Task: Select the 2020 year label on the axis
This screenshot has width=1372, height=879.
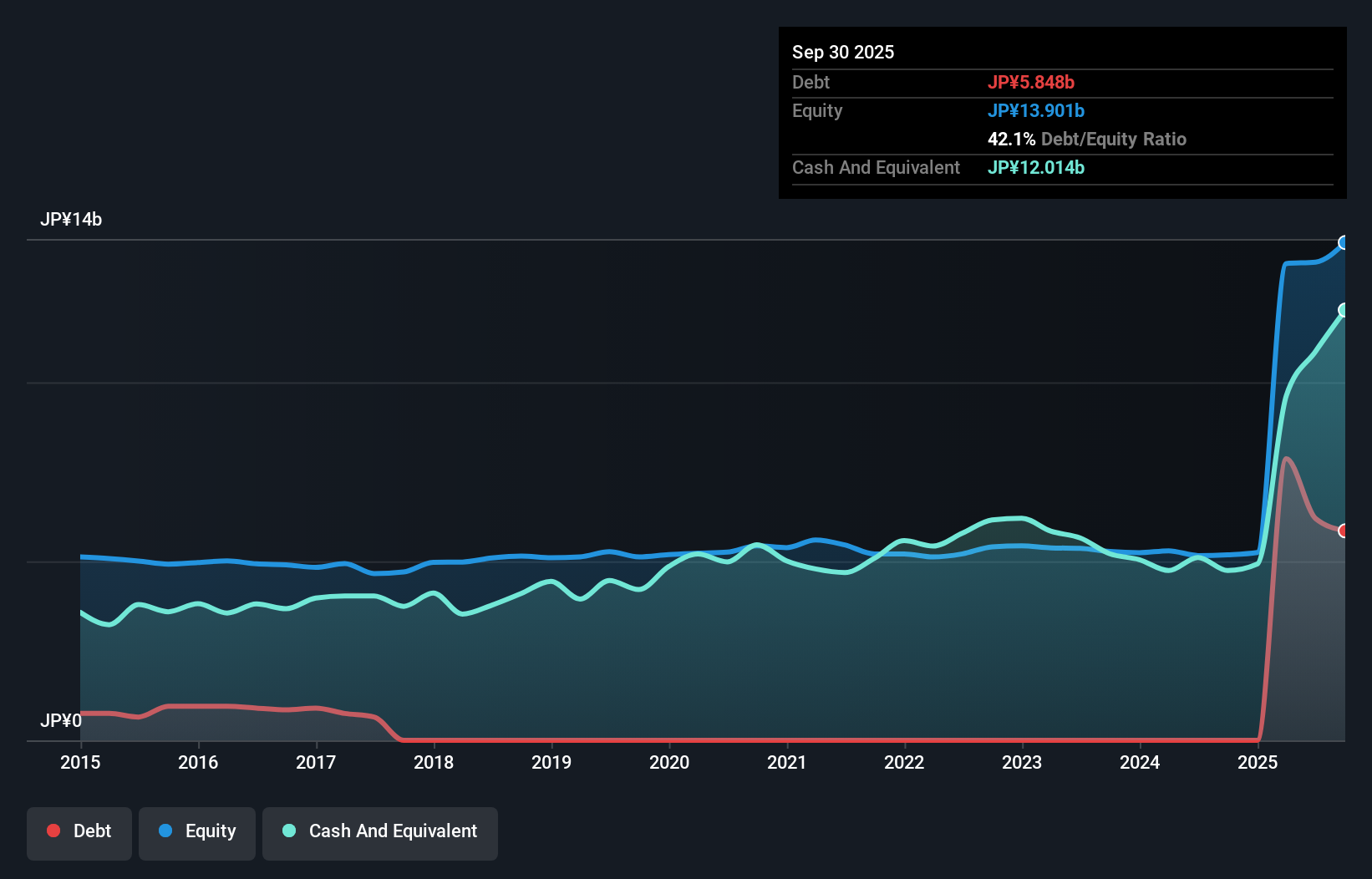Action: (669, 763)
